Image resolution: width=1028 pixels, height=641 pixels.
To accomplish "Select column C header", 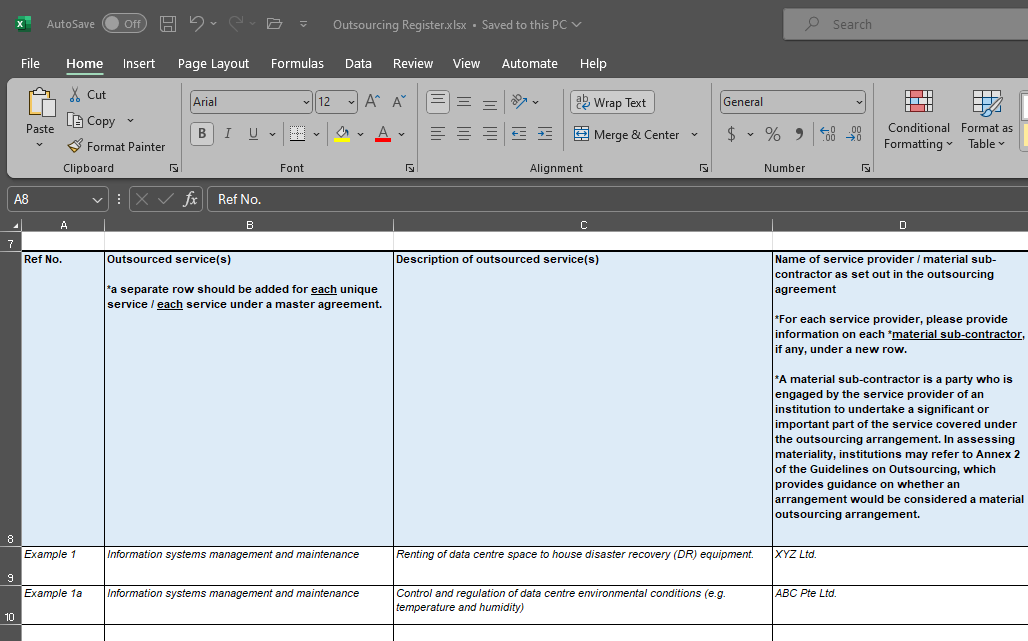I will point(583,225).
